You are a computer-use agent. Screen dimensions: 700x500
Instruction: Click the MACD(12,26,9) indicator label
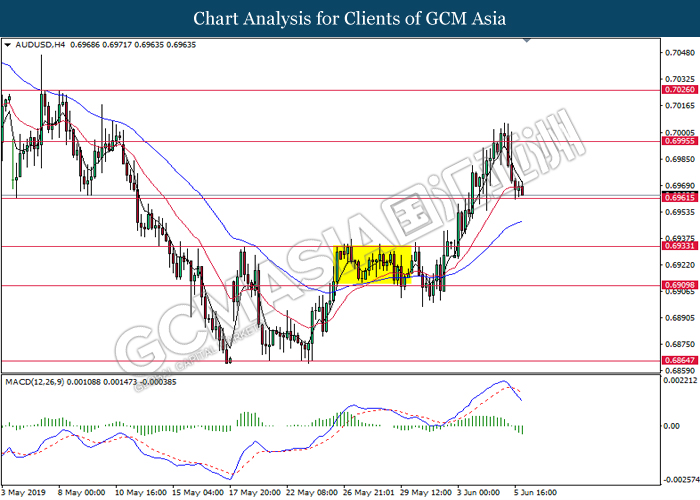tap(34, 382)
